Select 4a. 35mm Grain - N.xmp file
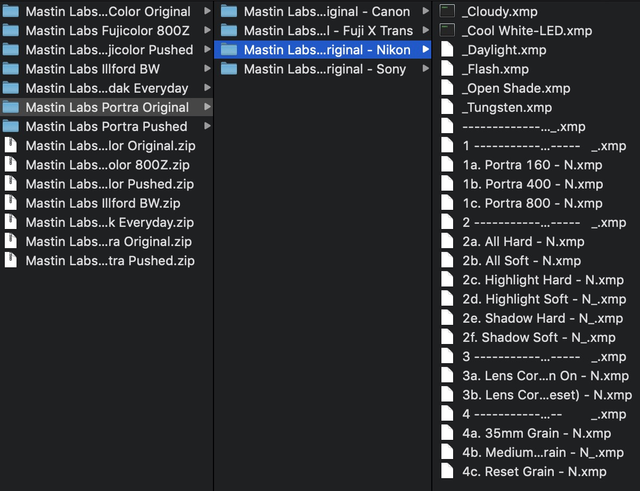The image size is (640, 491). 536,433
